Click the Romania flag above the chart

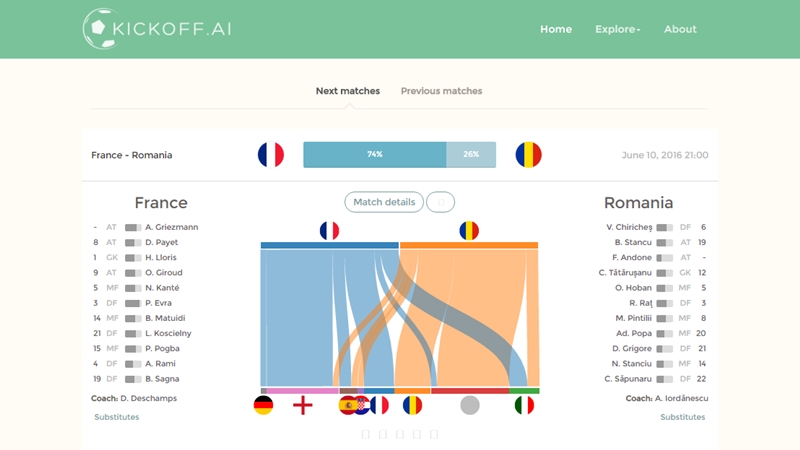(469, 230)
